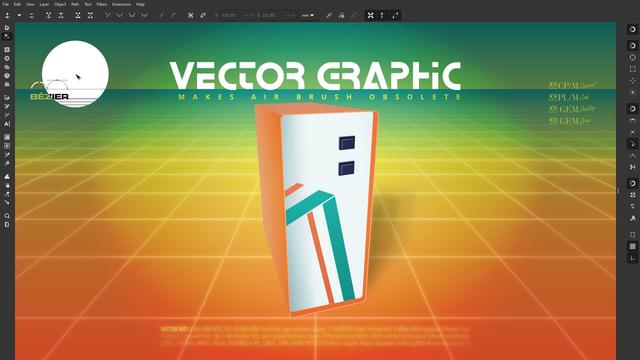Select the Ellipse tool

pyautogui.click(x=7, y=58)
